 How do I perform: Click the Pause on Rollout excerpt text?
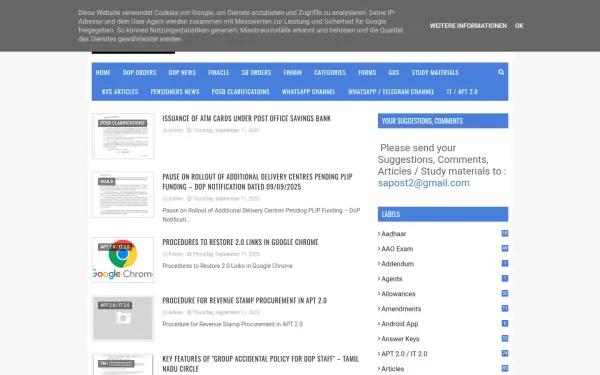261,215
